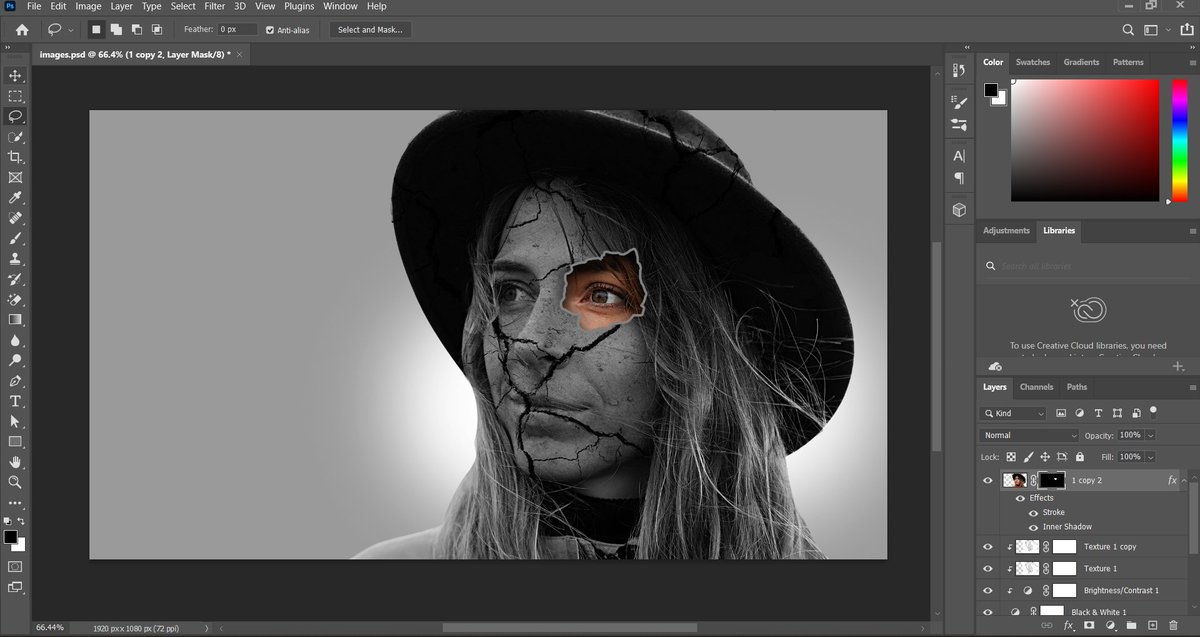Hide the Stroke effect visibility
Image resolution: width=1200 pixels, height=637 pixels.
(x=1034, y=512)
